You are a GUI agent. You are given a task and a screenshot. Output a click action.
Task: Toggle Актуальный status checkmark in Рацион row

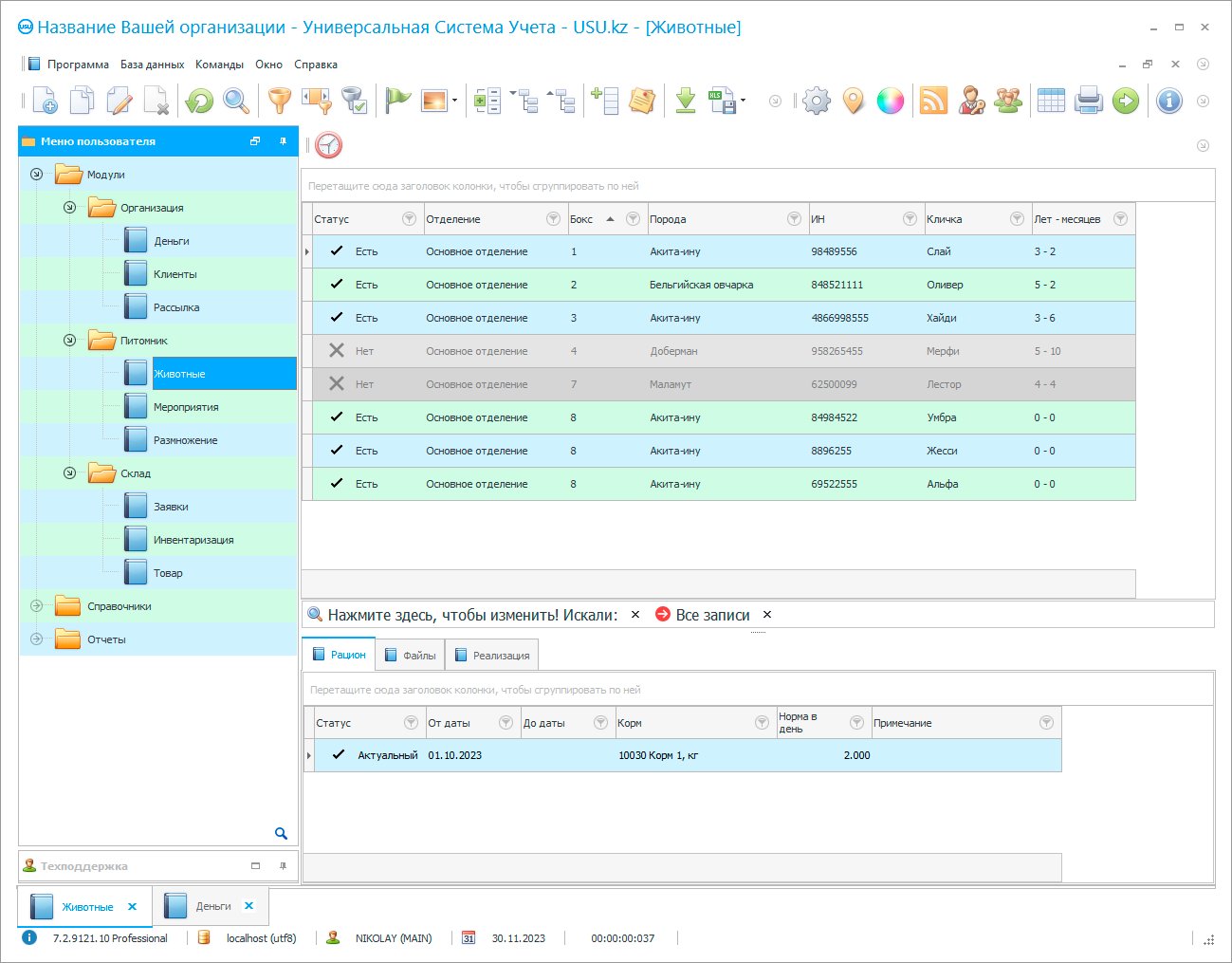339,755
